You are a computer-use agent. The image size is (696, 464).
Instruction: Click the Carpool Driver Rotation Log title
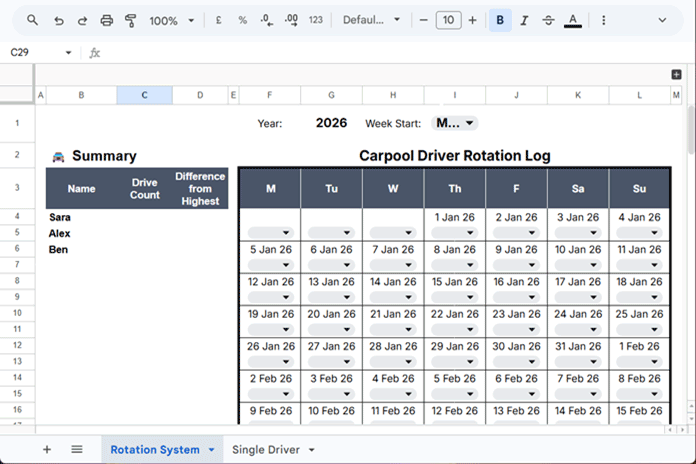point(455,156)
